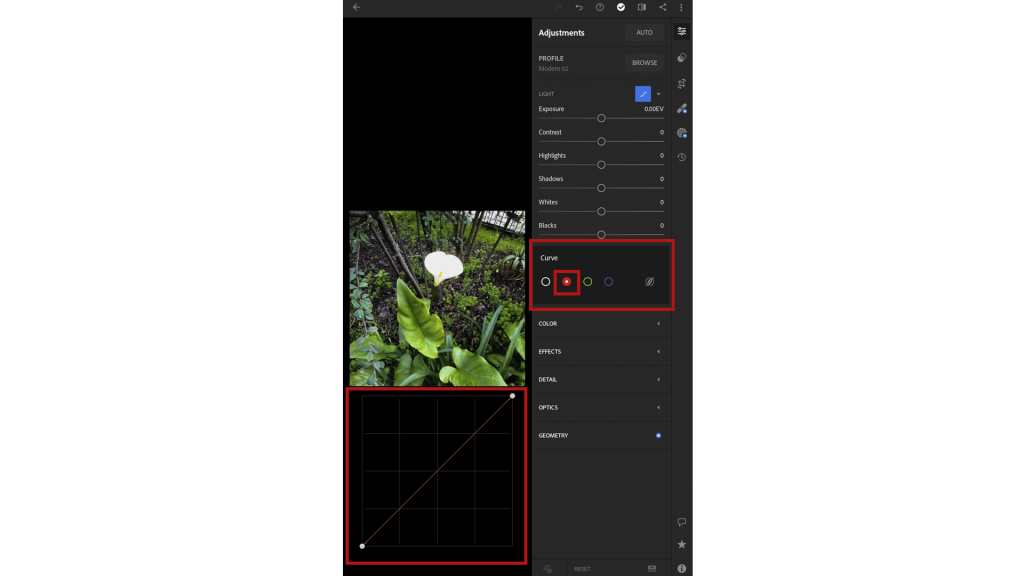Screen dimensions: 1024x576
Task: Click the "Adjustments" panel title
Action: [x=562, y=33]
